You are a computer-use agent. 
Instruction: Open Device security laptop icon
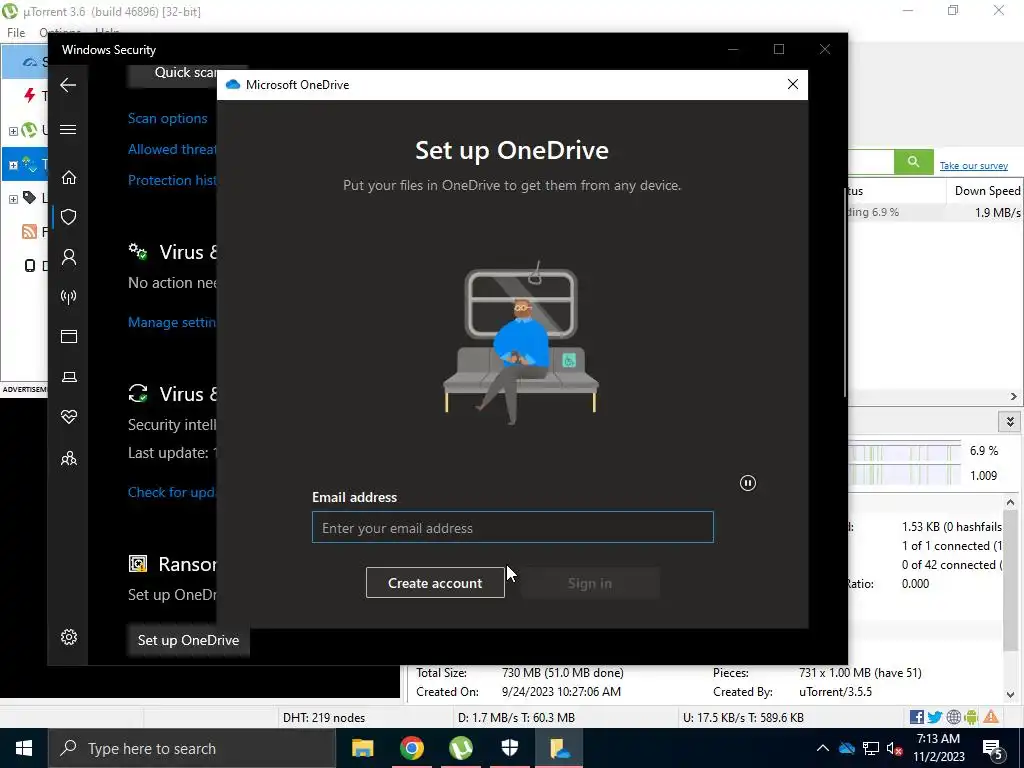[x=69, y=377]
